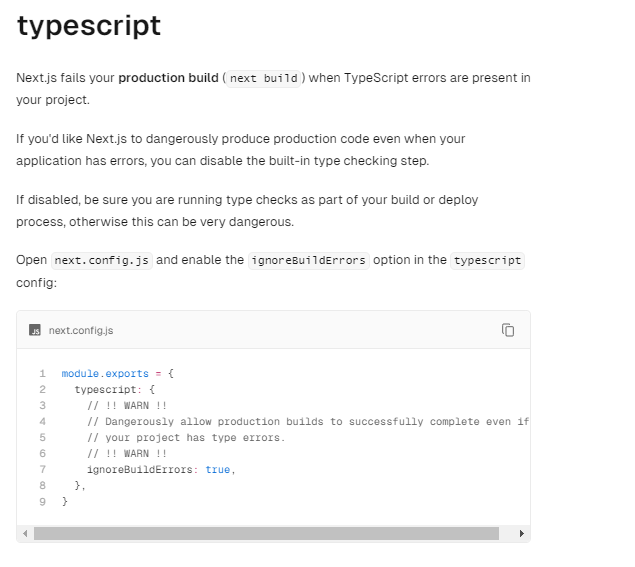This screenshot has height=567, width=635.
Task: Click the horizontal scrollbar thumb under the code
Action: 266,533
